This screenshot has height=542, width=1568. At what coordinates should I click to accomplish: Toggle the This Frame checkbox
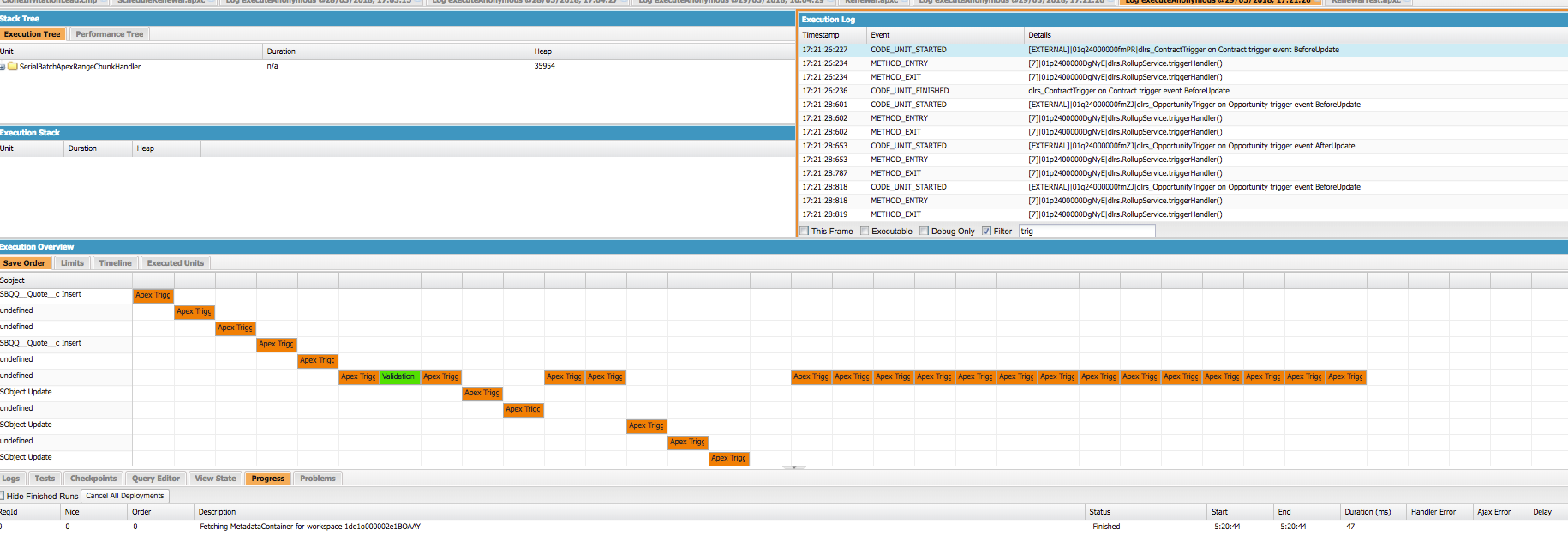pos(804,231)
